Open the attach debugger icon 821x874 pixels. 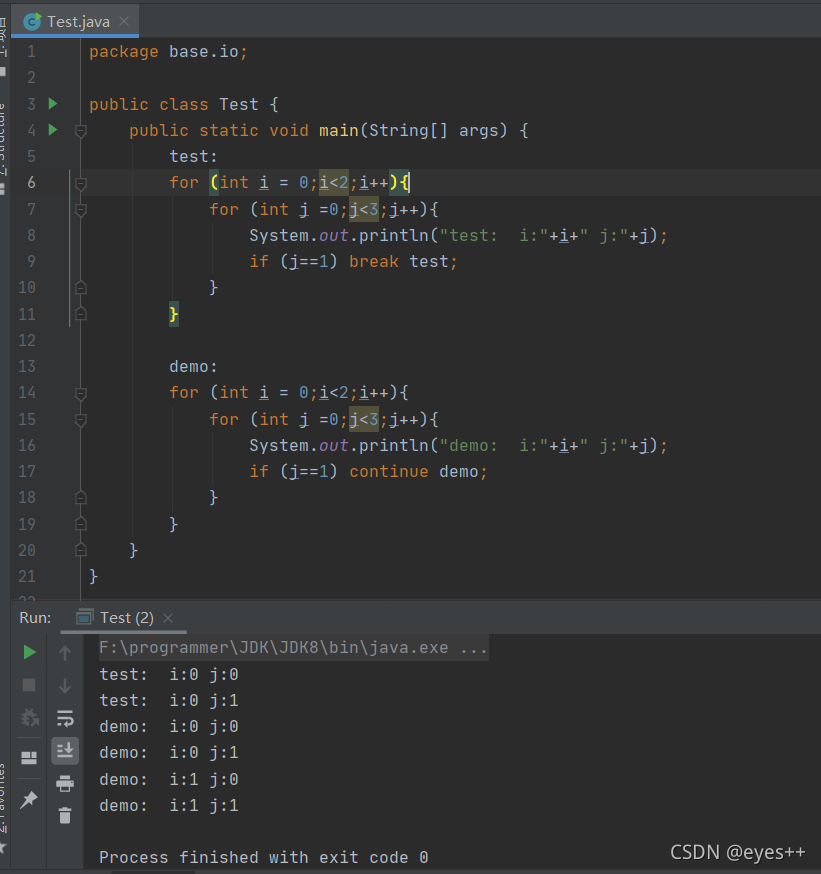(x=29, y=718)
